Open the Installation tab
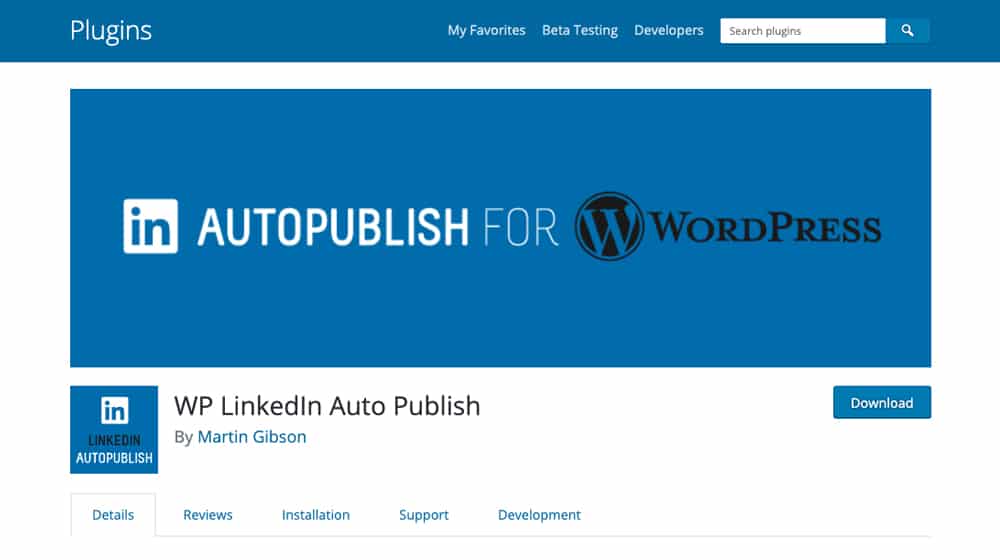 pyautogui.click(x=316, y=515)
